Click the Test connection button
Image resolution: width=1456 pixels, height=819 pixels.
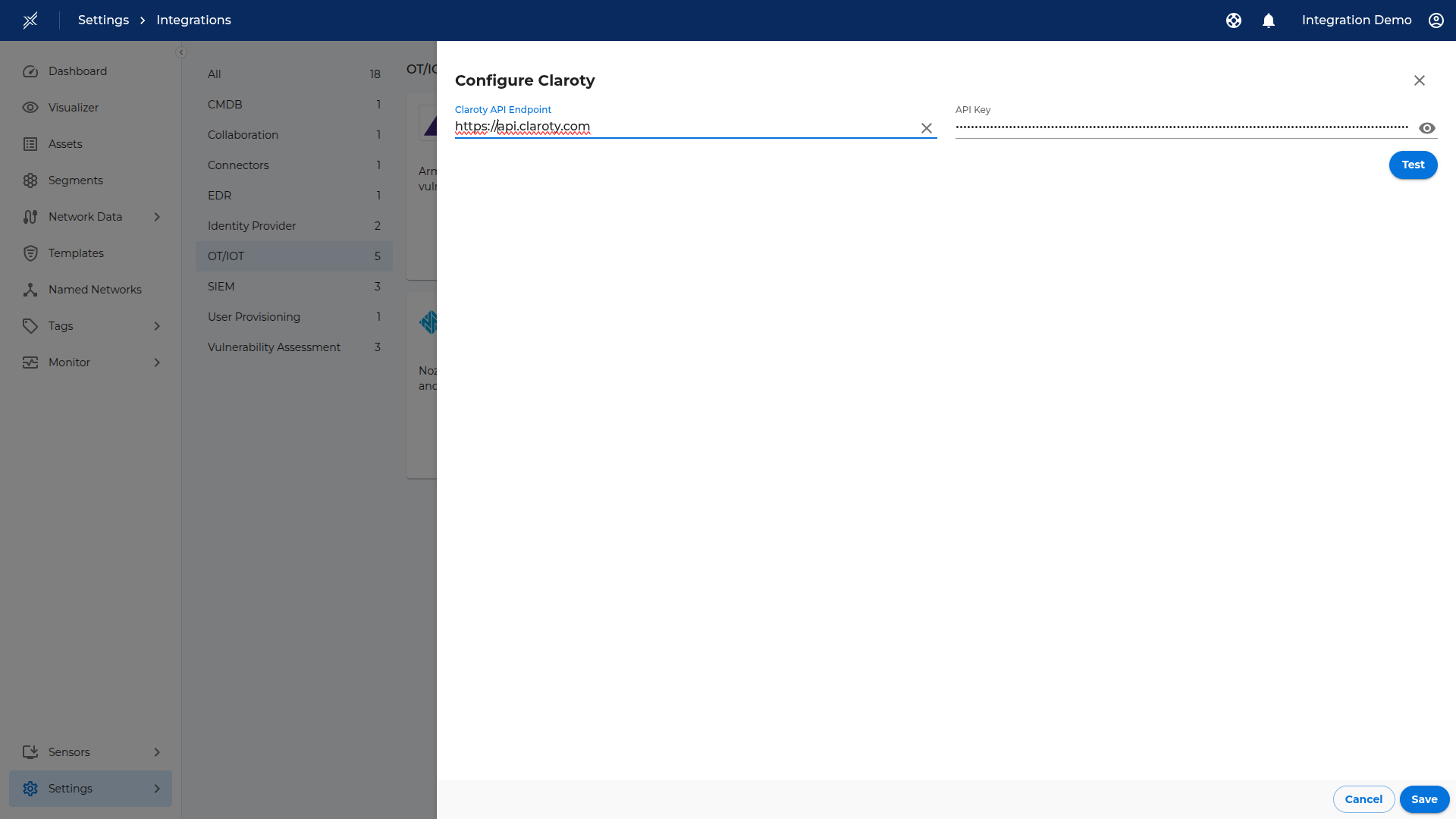click(x=1413, y=165)
